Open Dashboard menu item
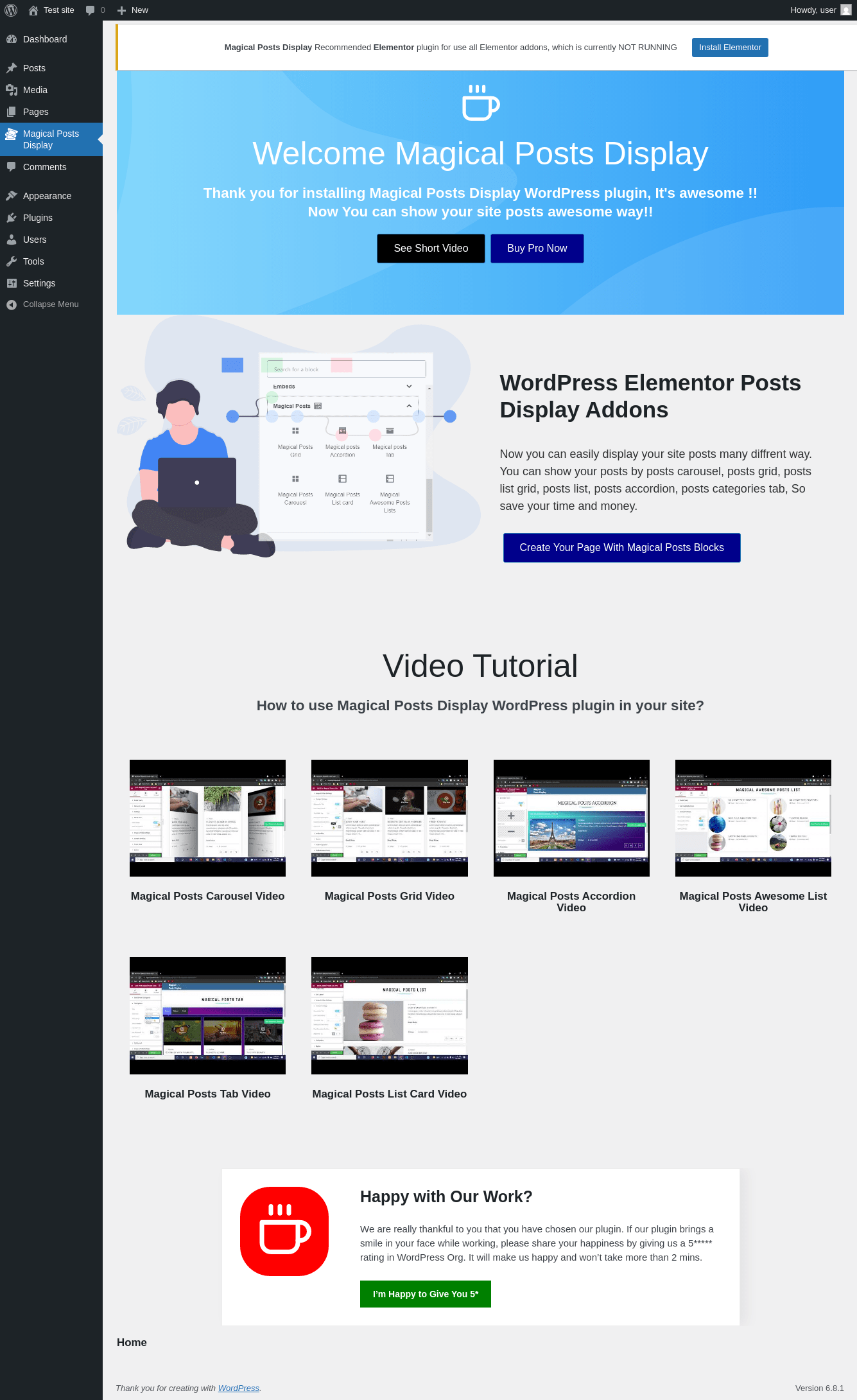This screenshot has width=857, height=1400. [51, 39]
